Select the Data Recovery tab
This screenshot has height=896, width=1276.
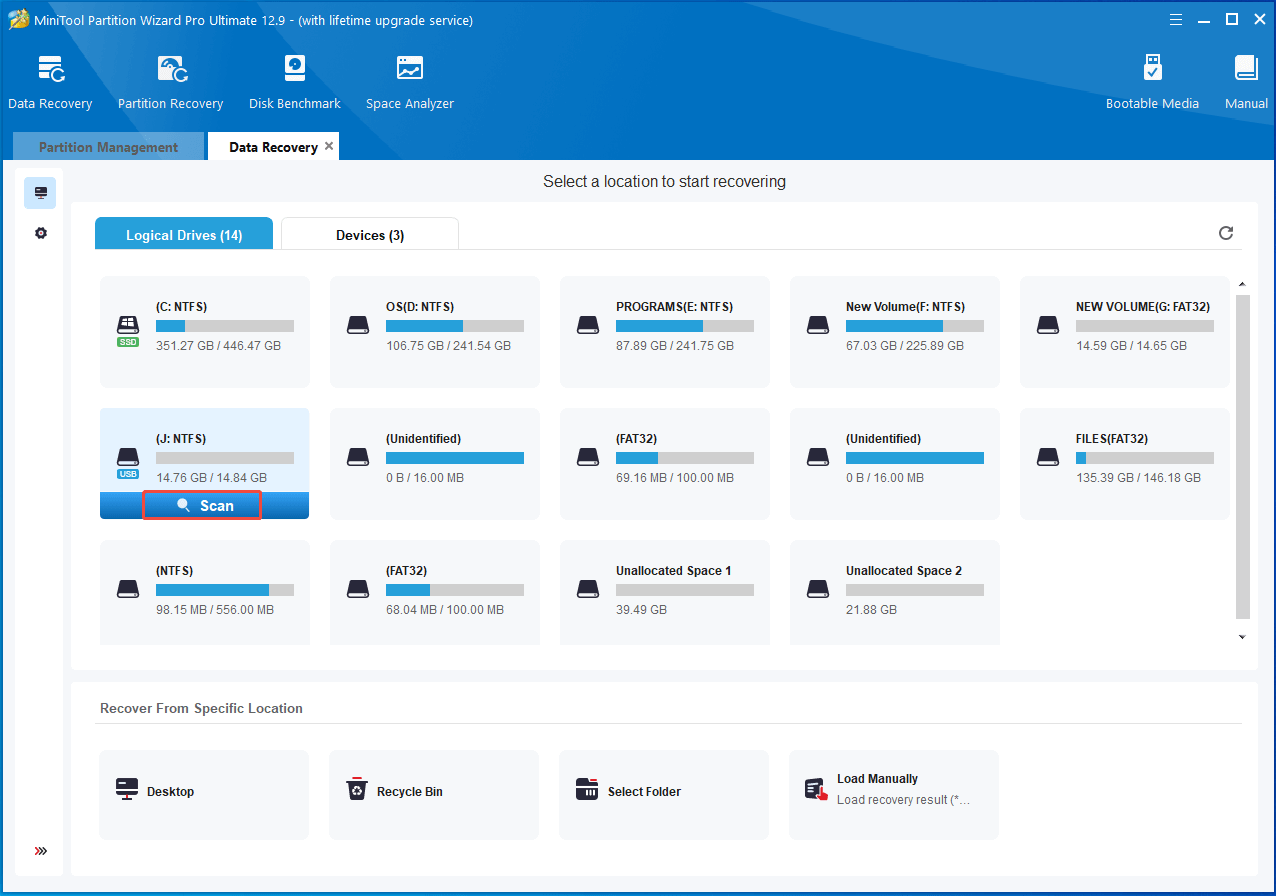click(273, 147)
